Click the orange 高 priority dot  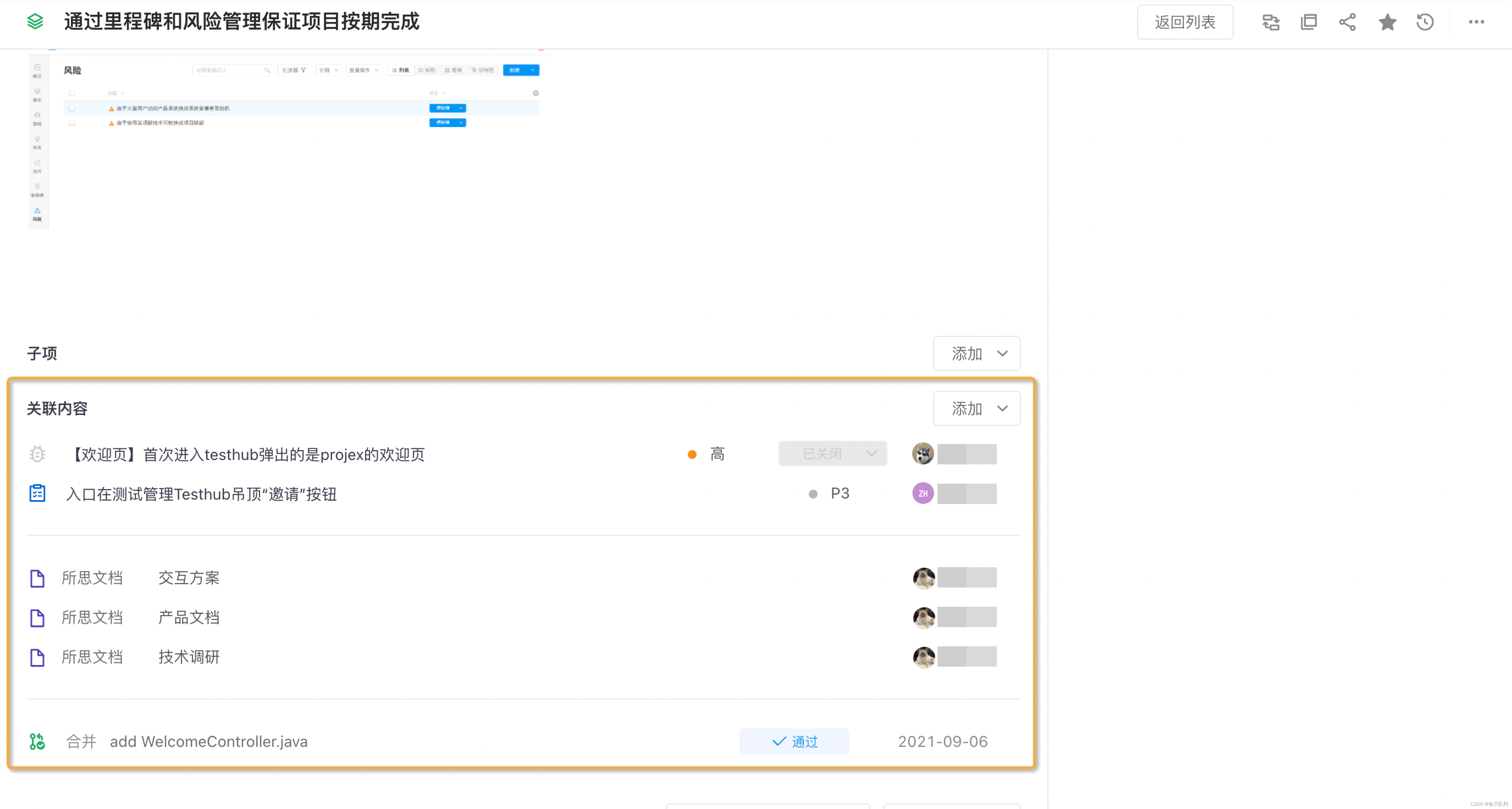[692, 455]
